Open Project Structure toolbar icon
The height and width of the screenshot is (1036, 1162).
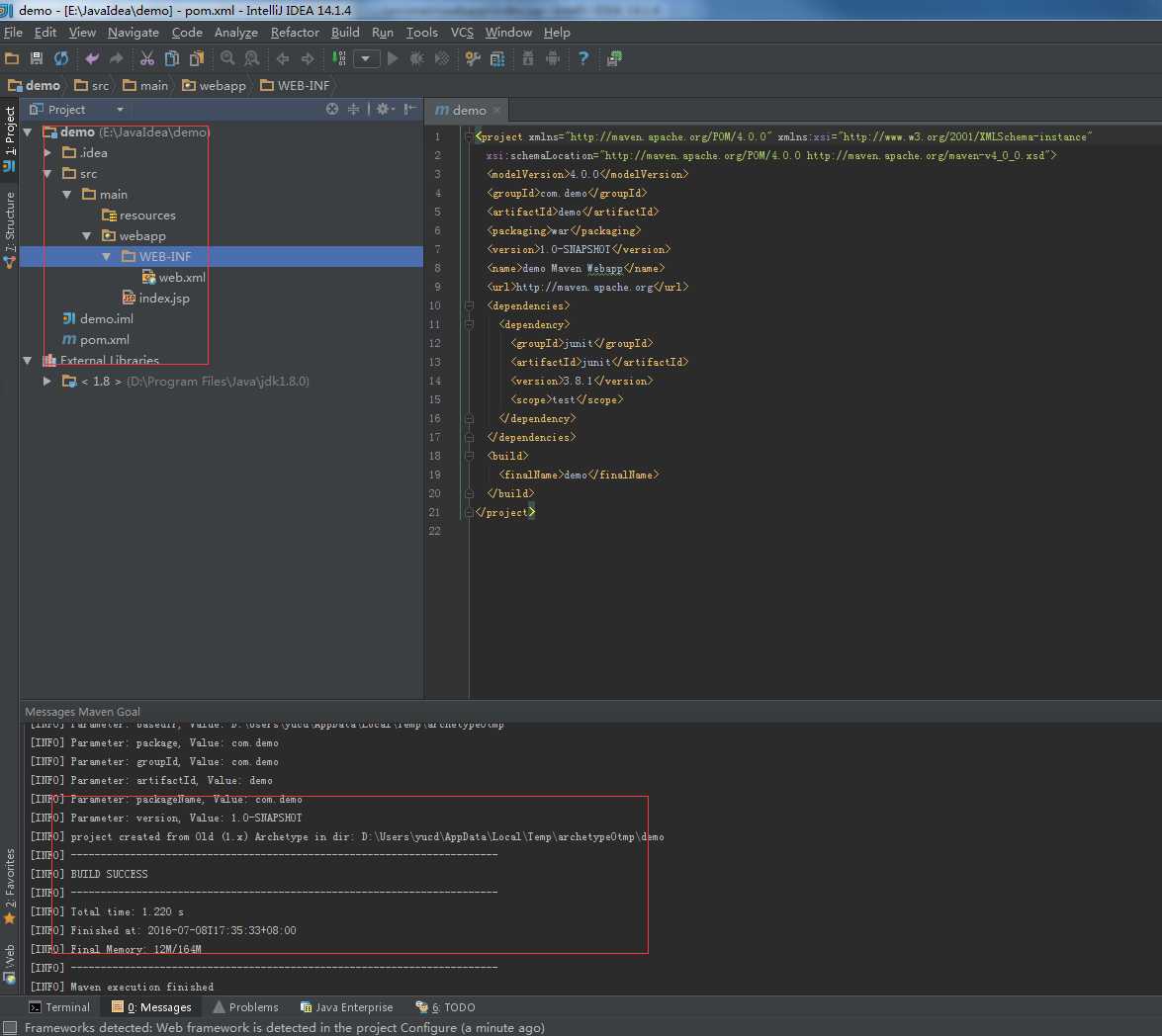pos(497,58)
